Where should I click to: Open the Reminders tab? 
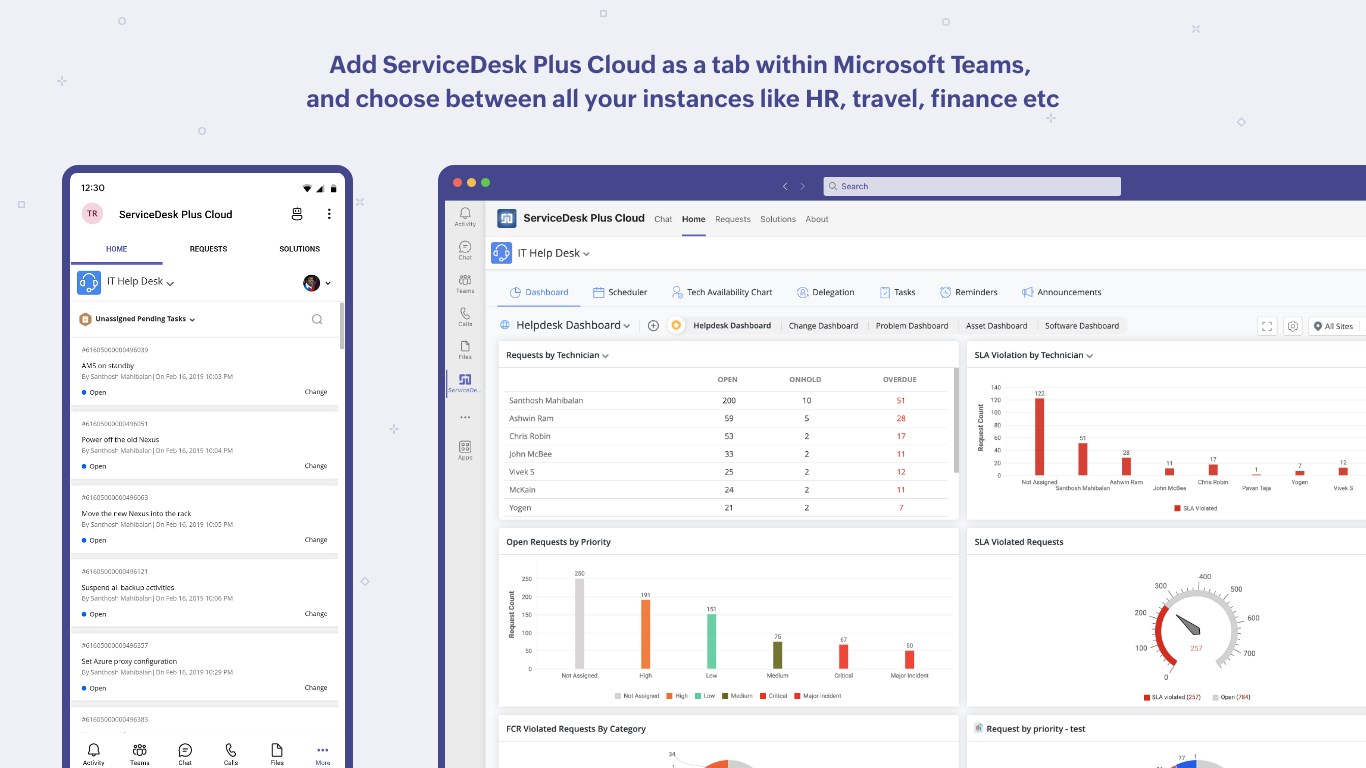coord(968,292)
